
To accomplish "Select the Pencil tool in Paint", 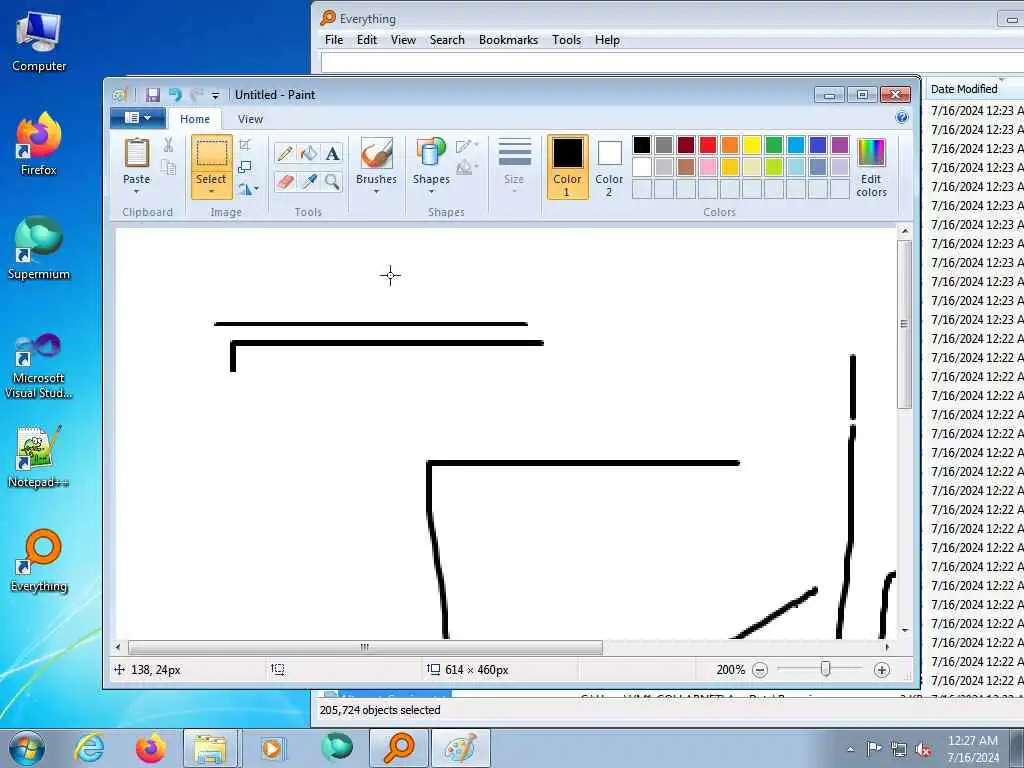I will tap(285, 154).
